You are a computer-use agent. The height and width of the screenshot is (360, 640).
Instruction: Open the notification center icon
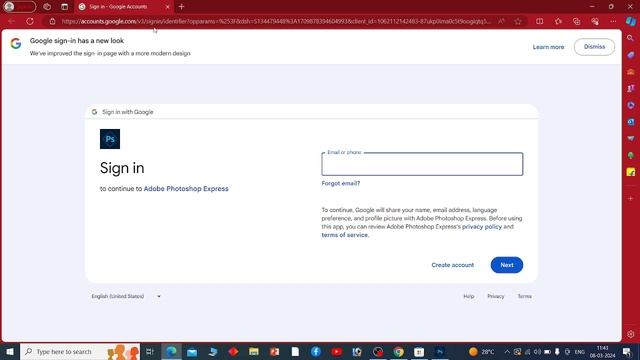coord(627,351)
